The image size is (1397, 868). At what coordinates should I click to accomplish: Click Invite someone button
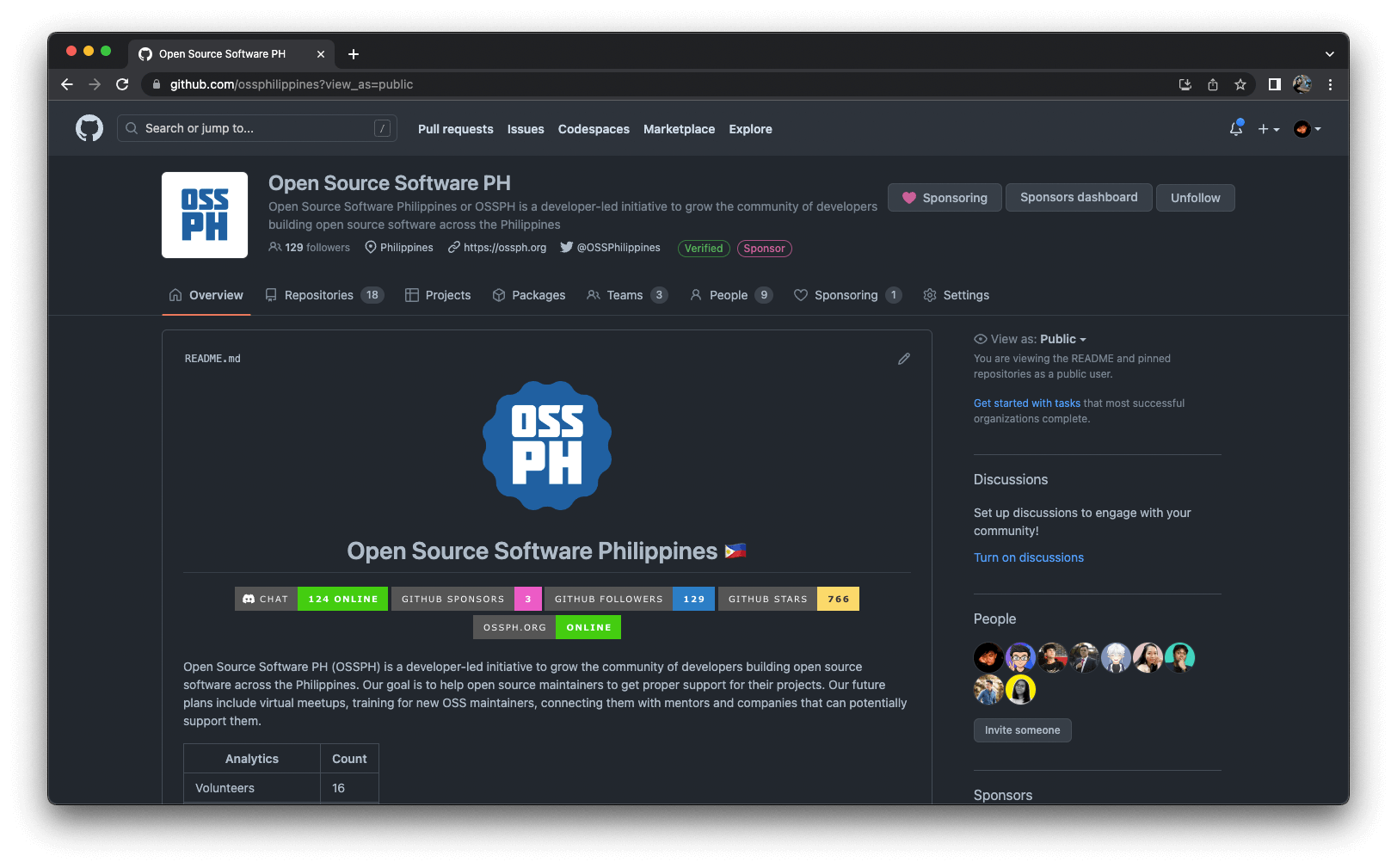(x=1022, y=730)
